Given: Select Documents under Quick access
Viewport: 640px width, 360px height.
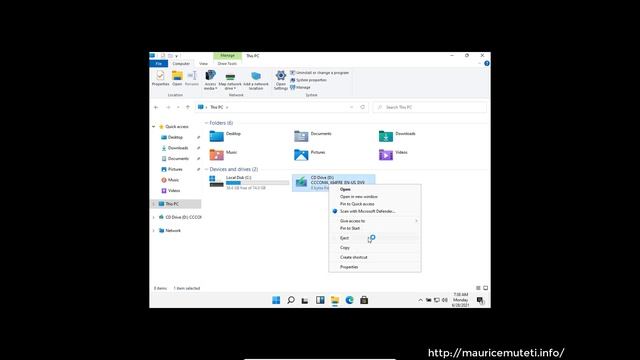Looking at the screenshot, I should coord(178,159).
